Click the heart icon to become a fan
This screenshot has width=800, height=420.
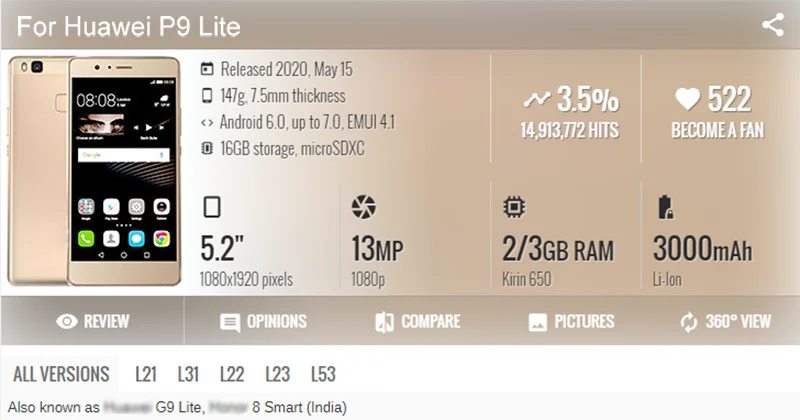click(x=687, y=98)
